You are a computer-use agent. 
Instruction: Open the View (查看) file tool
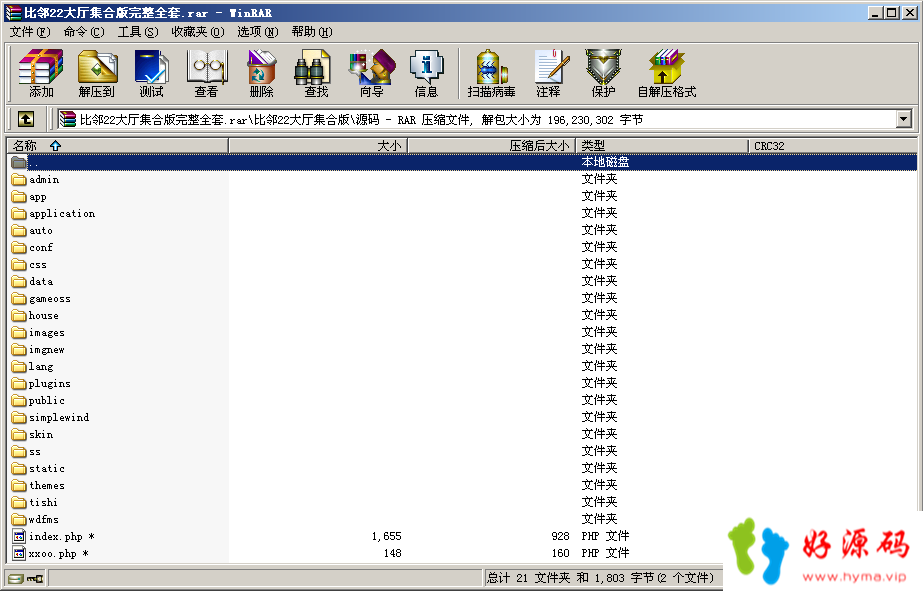[x=206, y=73]
